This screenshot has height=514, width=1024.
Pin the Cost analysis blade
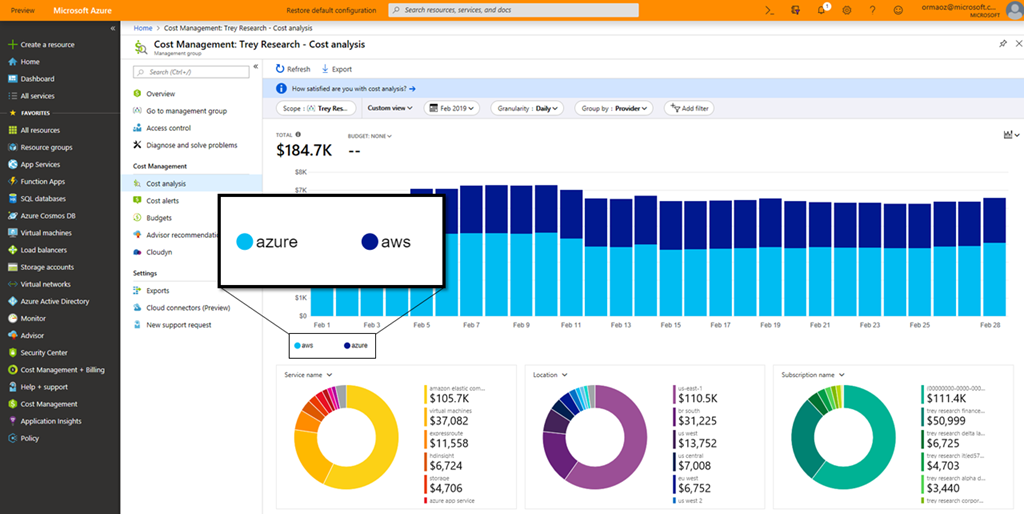pos(1003,45)
